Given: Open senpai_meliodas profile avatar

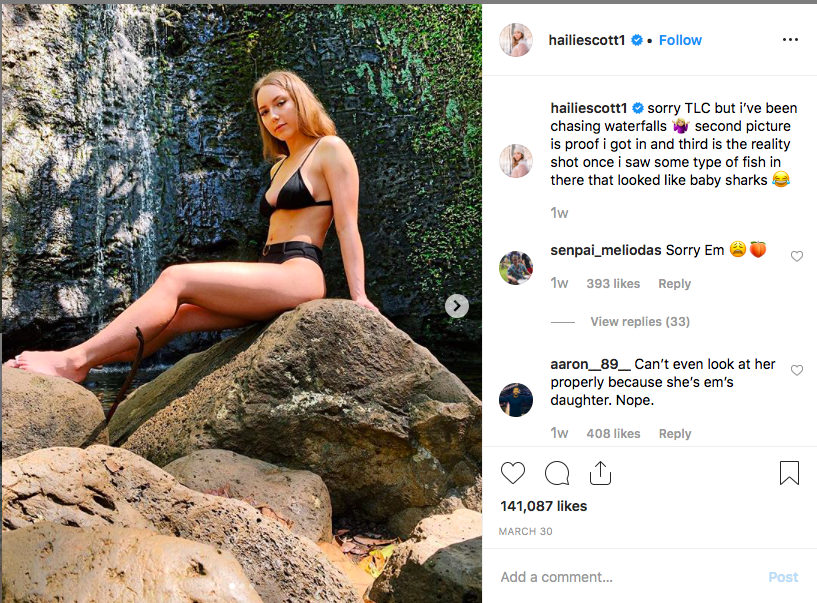Looking at the screenshot, I should [516, 267].
